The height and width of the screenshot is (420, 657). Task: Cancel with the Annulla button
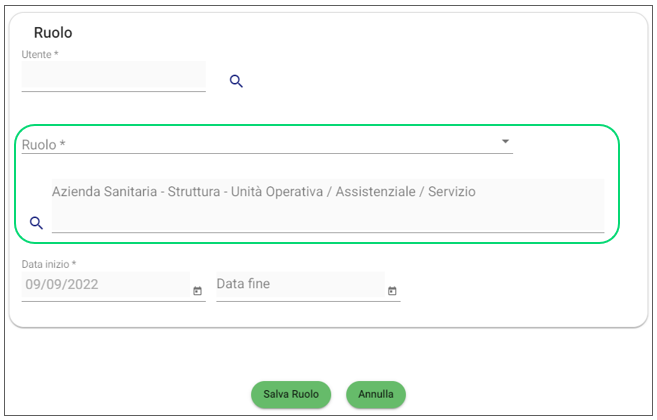(376, 394)
